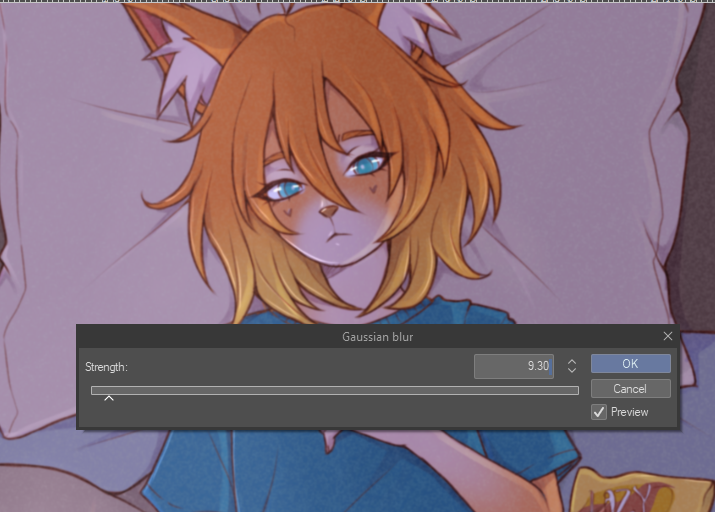Click the Strength label text
The width and height of the screenshot is (715, 512).
[x=106, y=367]
